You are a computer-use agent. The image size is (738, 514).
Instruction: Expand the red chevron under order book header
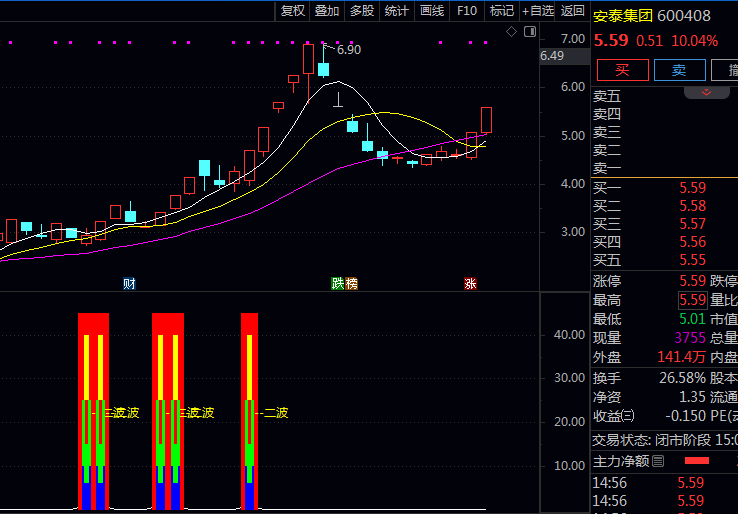[706, 92]
